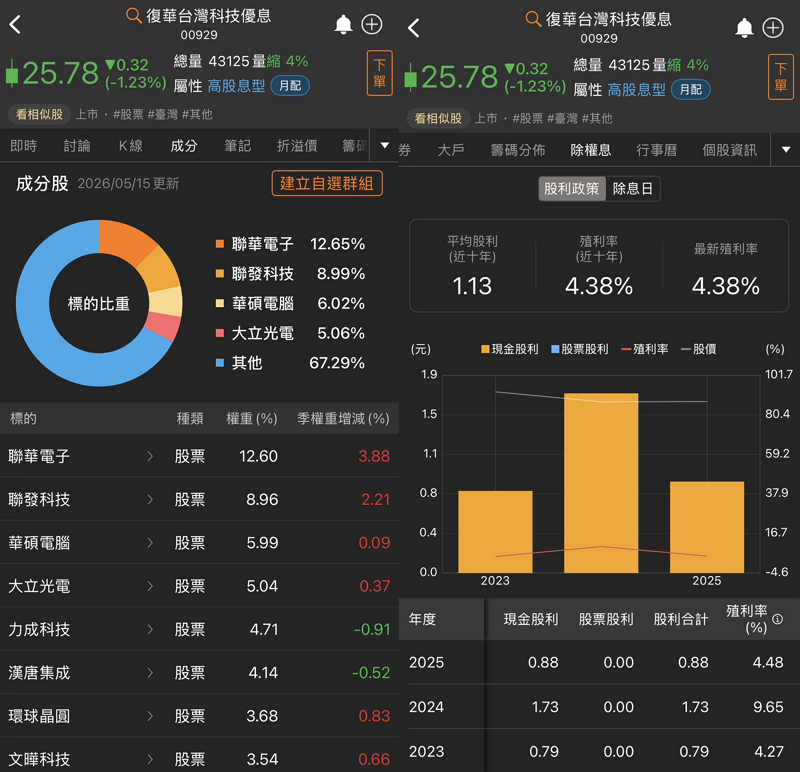Viewport: 800px width, 772px height.
Task: Open 大立光電 row chevron
Action: coord(150,586)
